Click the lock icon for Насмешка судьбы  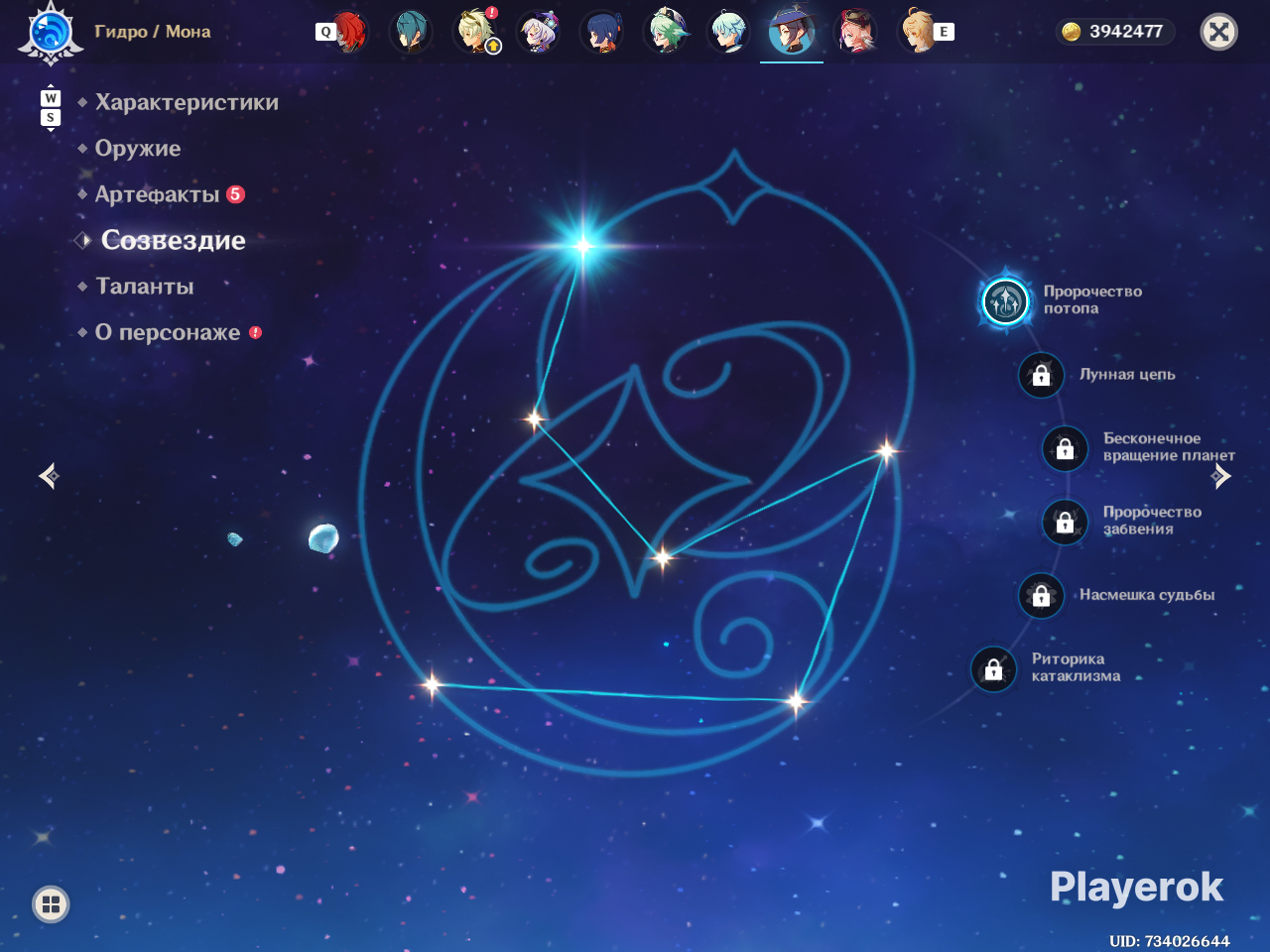pyautogui.click(x=1041, y=595)
